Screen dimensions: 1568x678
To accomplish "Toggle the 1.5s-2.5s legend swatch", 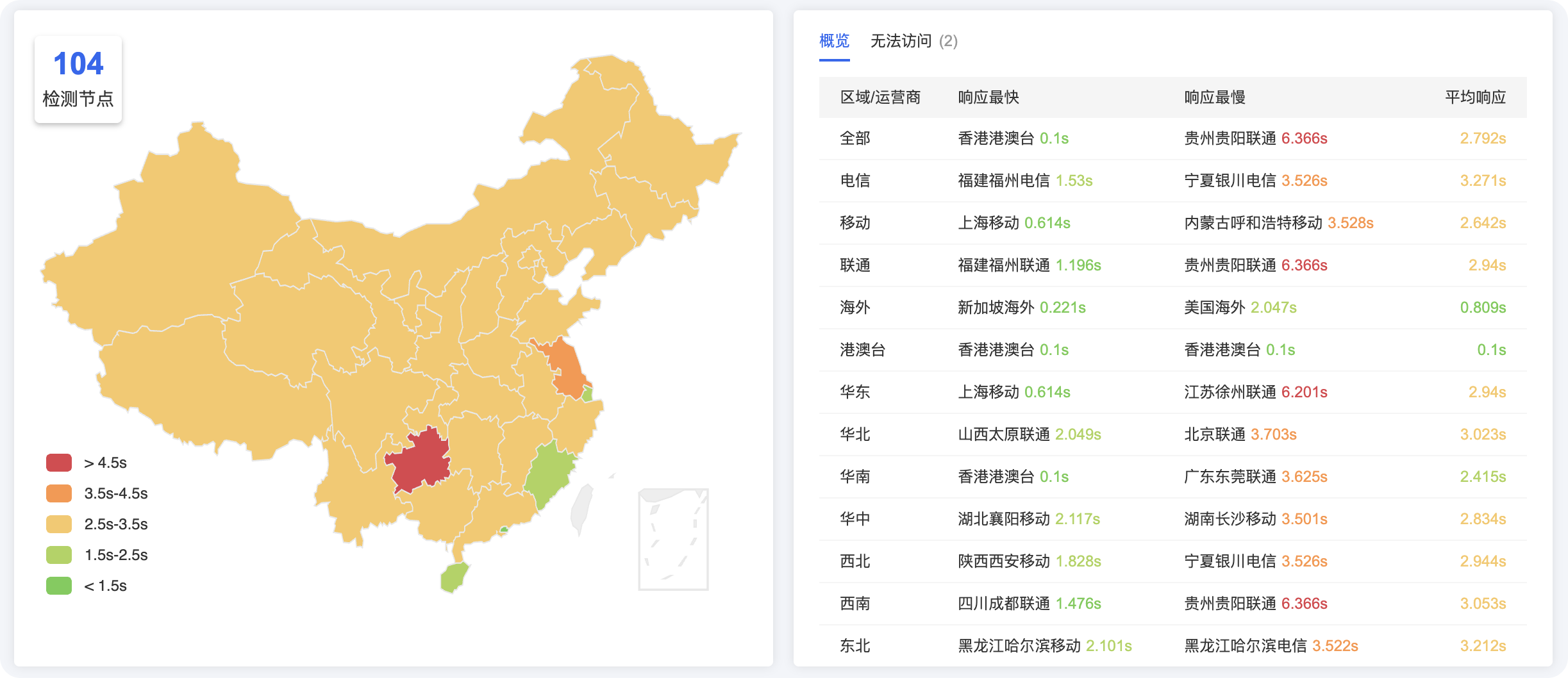I will [x=59, y=555].
